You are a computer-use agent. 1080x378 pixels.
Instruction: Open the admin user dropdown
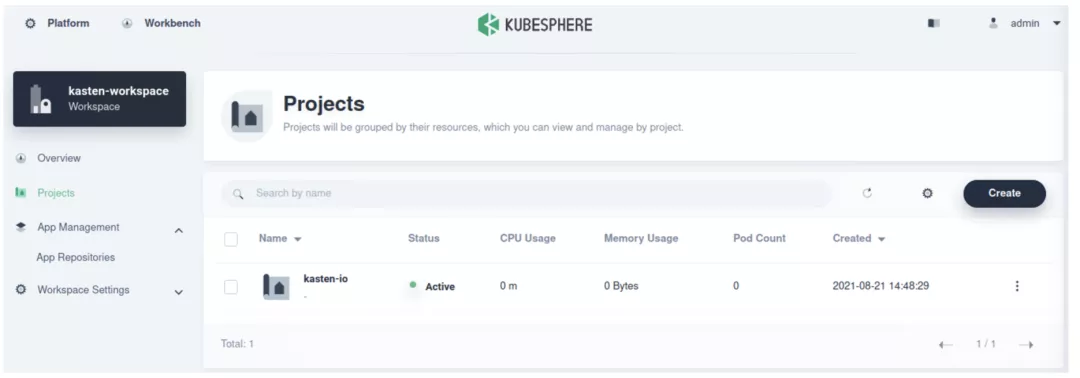pos(1025,23)
